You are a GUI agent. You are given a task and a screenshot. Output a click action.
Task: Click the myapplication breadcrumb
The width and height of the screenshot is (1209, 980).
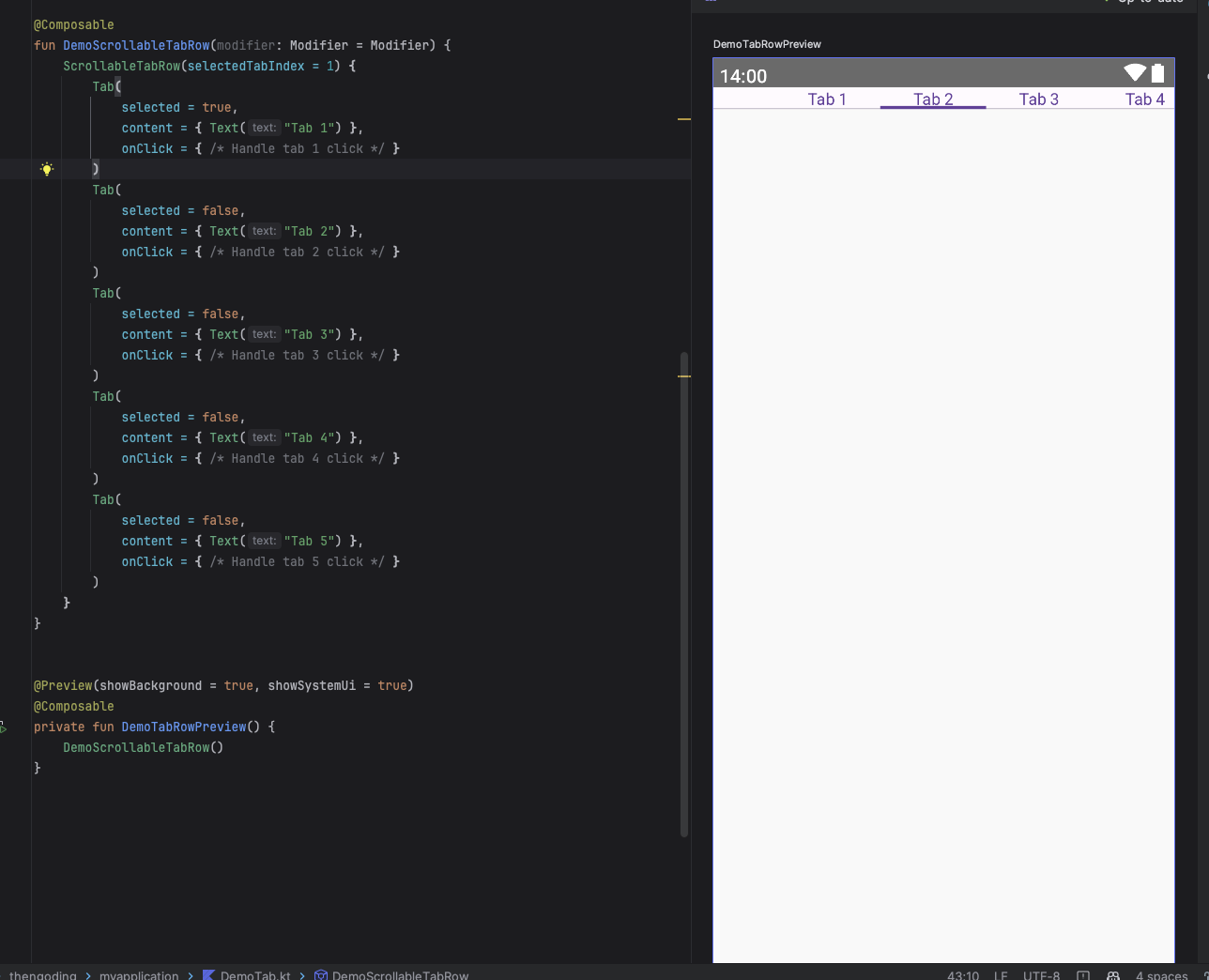pos(139,975)
